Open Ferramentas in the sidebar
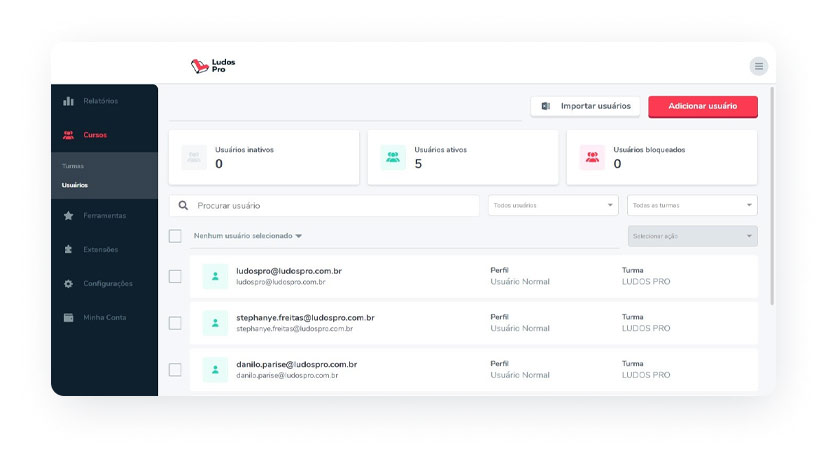 pos(104,215)
